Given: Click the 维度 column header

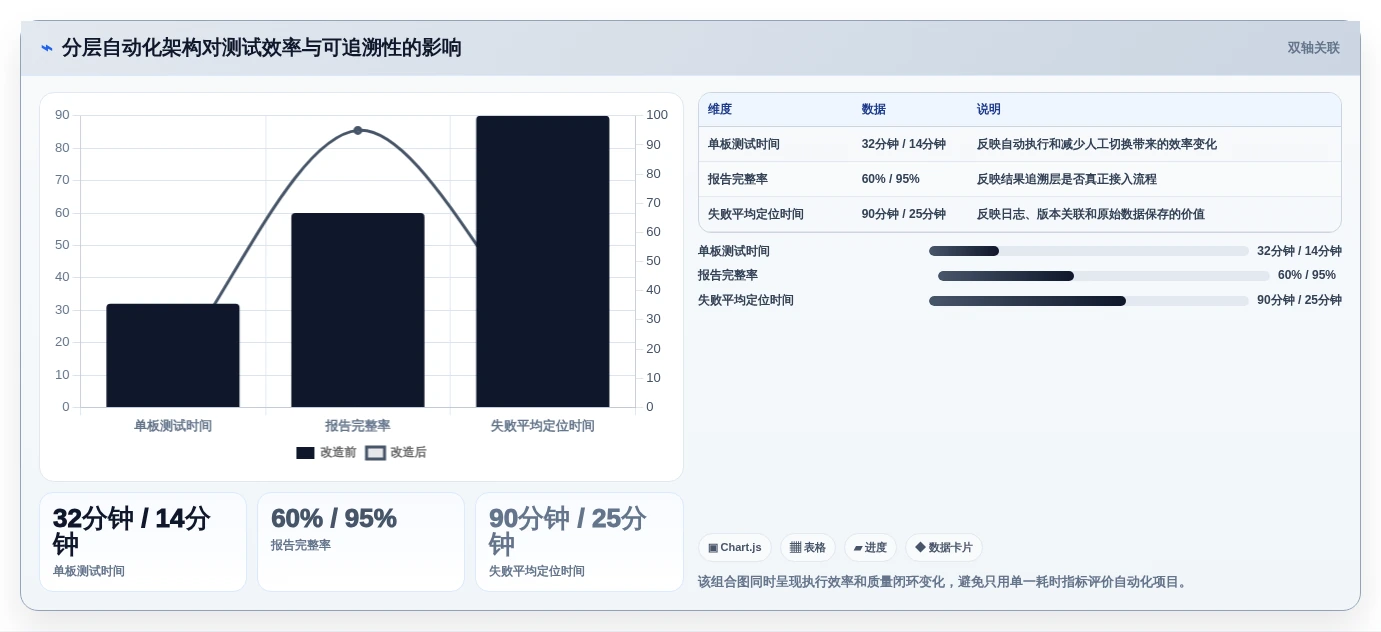Looking at the screenshot, I should [x=720, y=110].
